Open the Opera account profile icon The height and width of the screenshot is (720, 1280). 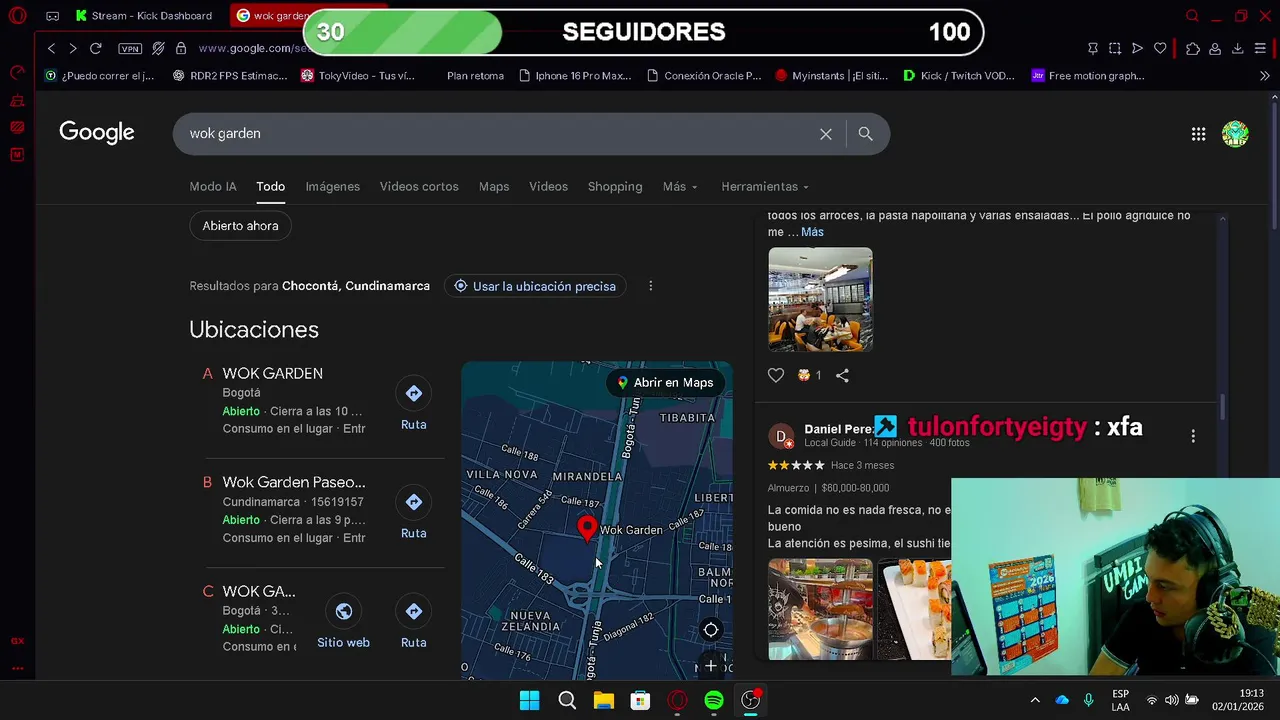1215,48
